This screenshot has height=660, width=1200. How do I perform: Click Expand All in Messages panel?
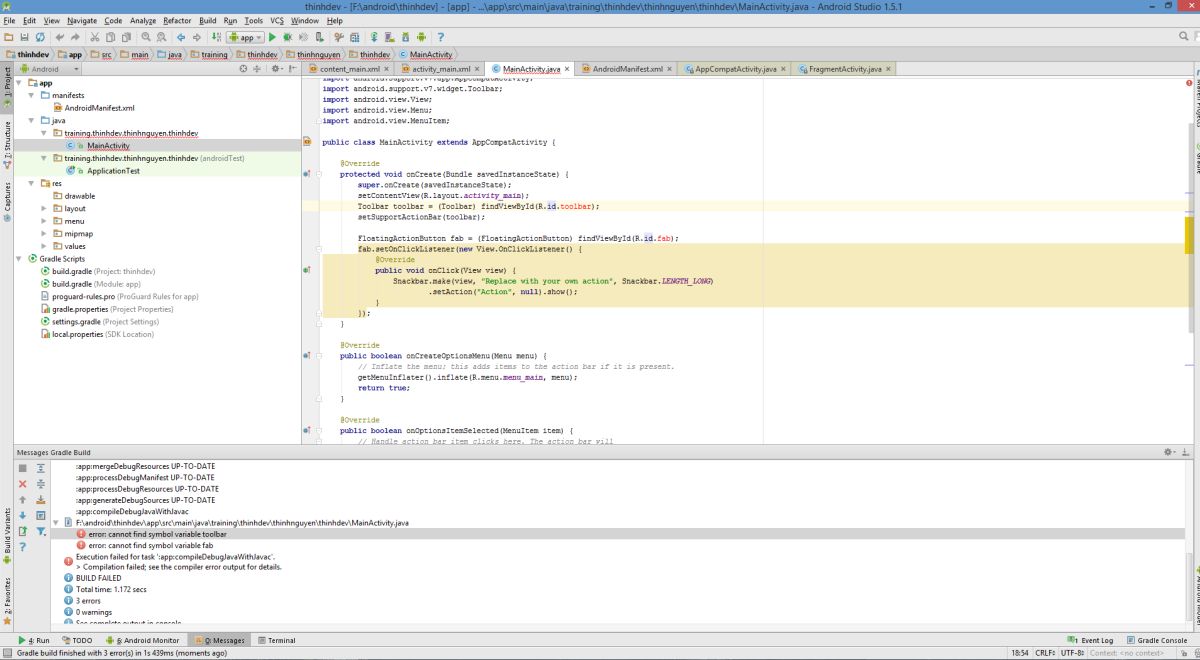(41, 468)
